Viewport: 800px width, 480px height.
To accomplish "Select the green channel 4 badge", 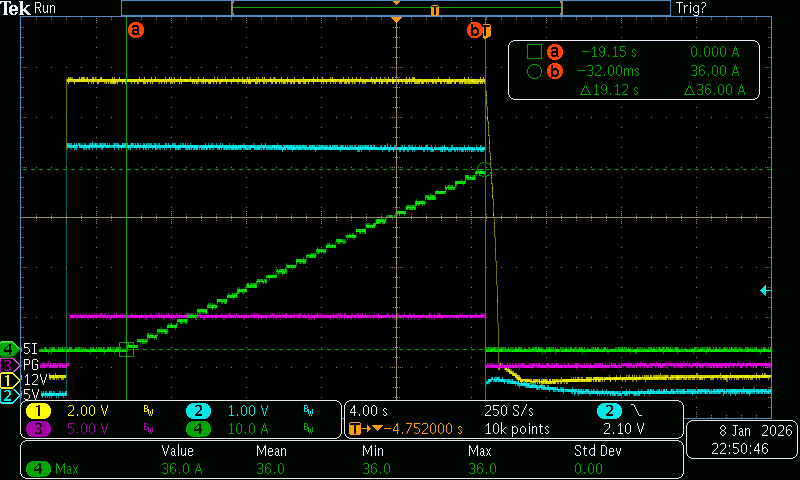I will click(x=199, y=428).
